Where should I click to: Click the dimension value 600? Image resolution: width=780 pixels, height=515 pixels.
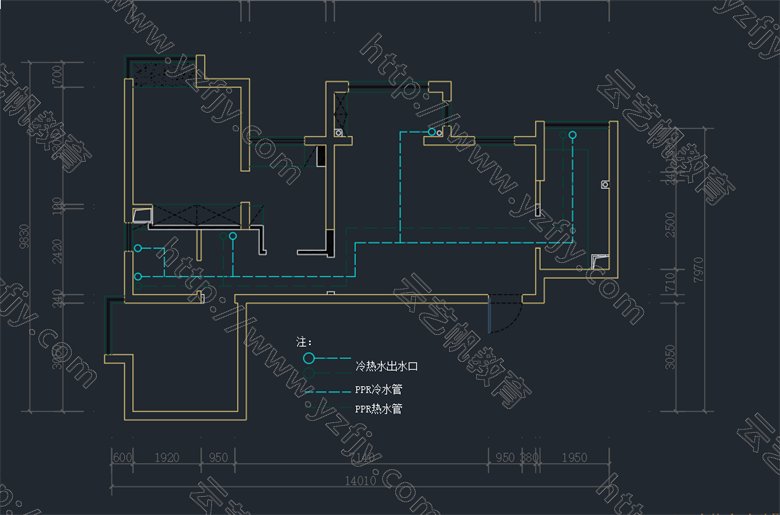(123, 458)
